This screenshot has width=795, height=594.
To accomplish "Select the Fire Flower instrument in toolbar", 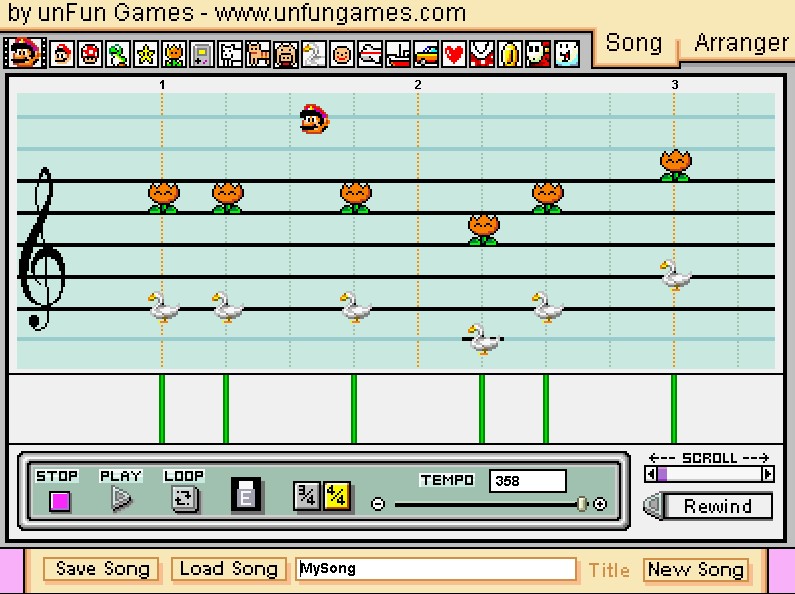I will [x=174, y=54].
